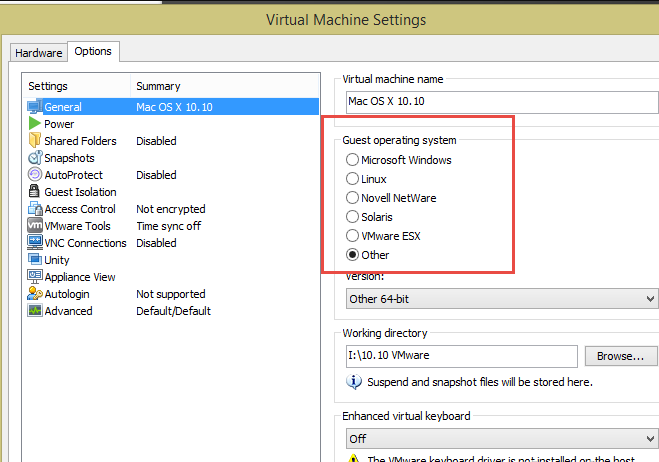Select the Guest Isolation row
The image size is (659, 462).
(x=171, y=192)
